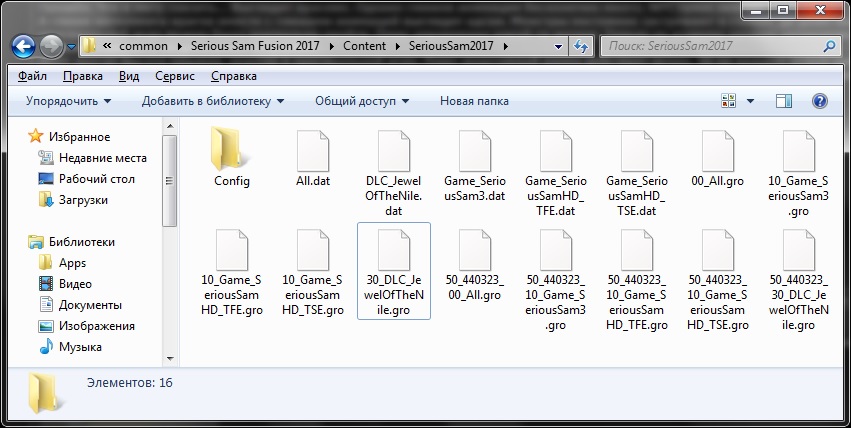Viewport: 851px width, 428px height.
Task: Create a new folder
Action: pos(474,101)
